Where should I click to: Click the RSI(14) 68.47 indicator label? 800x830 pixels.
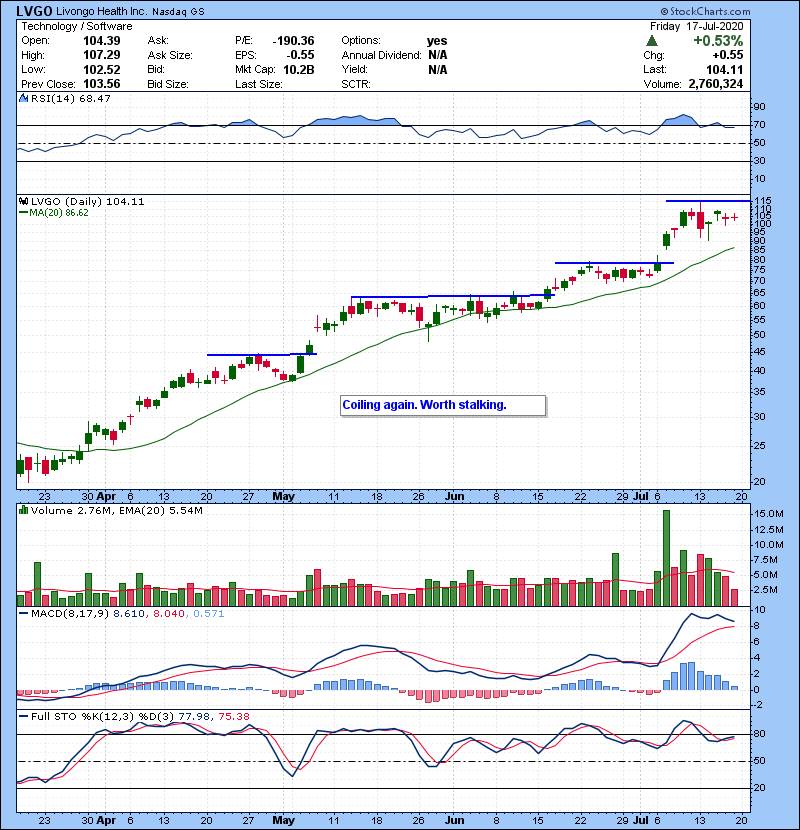[70, 98]
